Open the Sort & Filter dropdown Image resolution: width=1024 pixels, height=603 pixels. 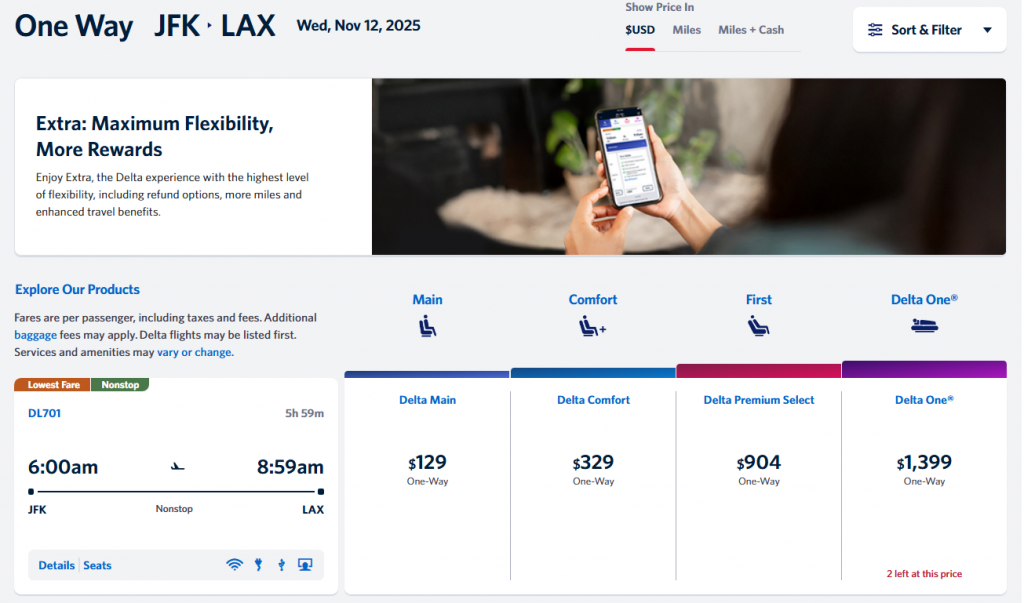(x=929, y=29)
